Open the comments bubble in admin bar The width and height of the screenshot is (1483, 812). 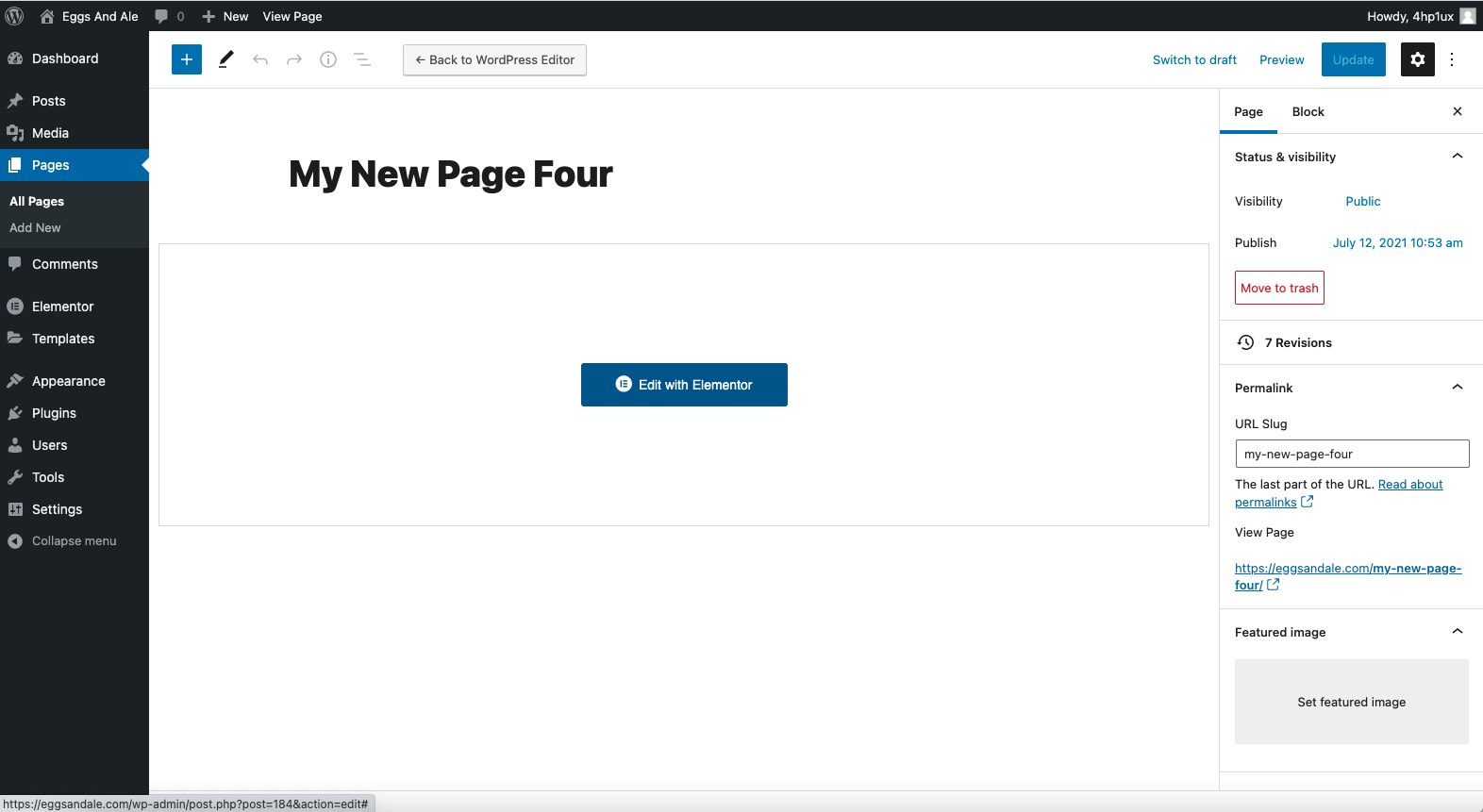tap(169, 16)
